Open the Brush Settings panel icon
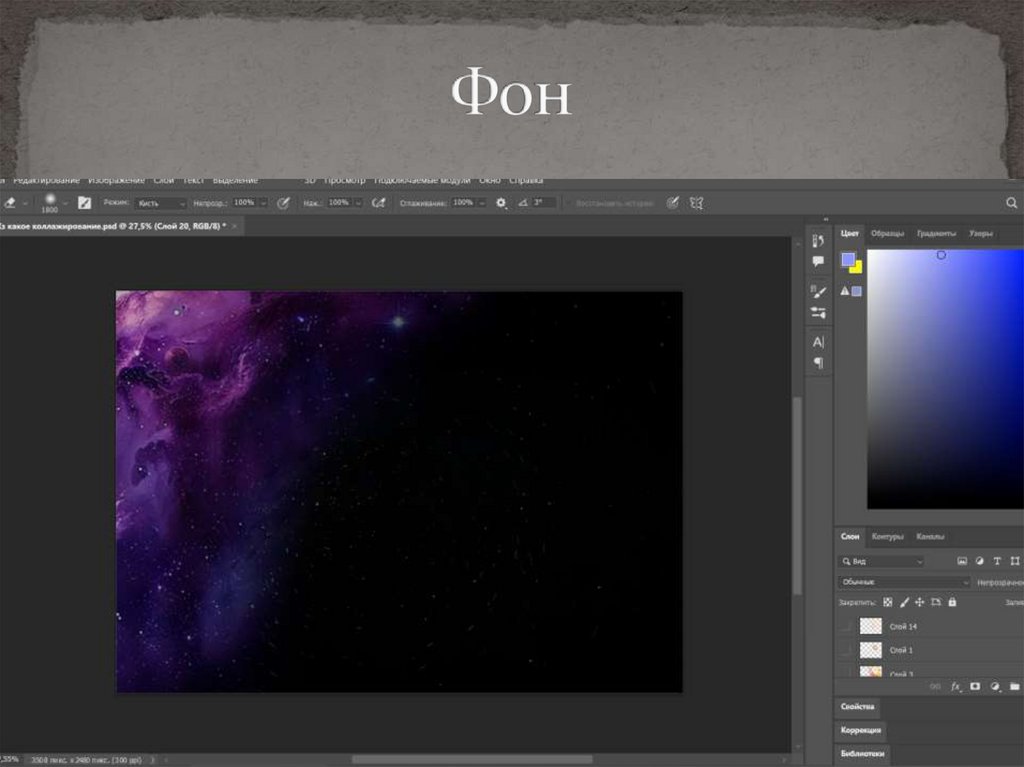 [818, 291]
